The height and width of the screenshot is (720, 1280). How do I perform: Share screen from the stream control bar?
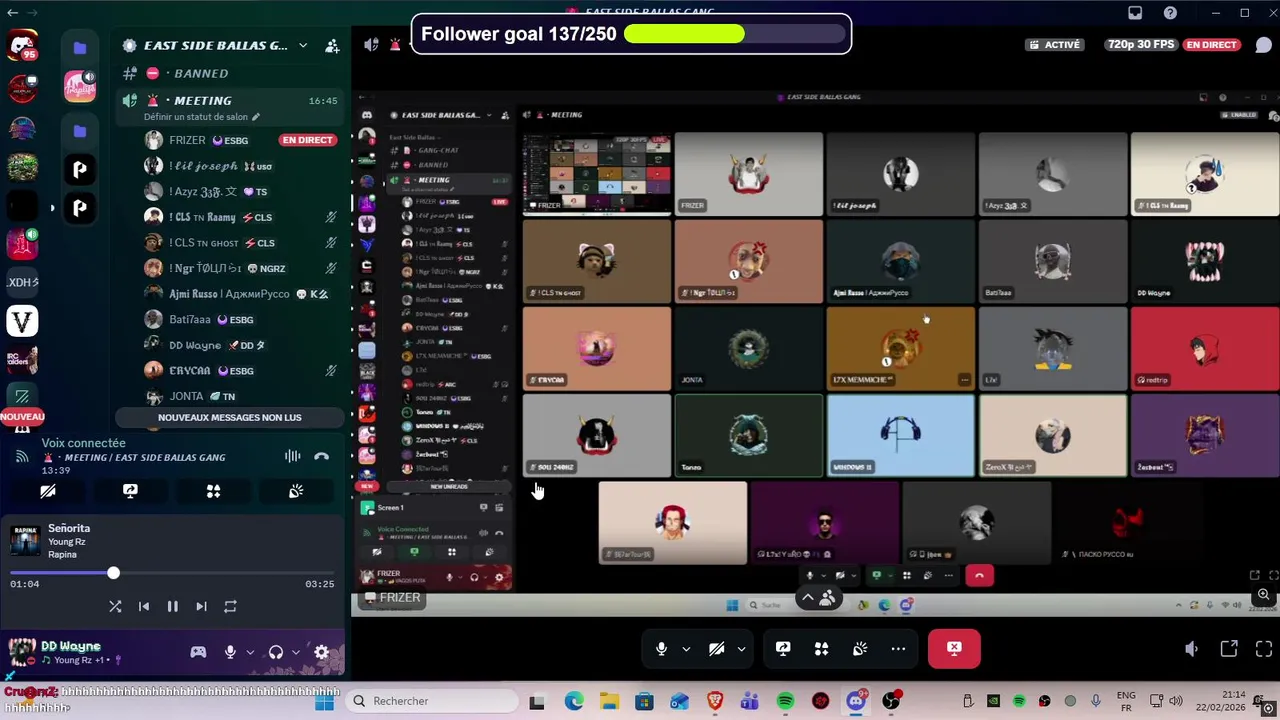point(783,649)
